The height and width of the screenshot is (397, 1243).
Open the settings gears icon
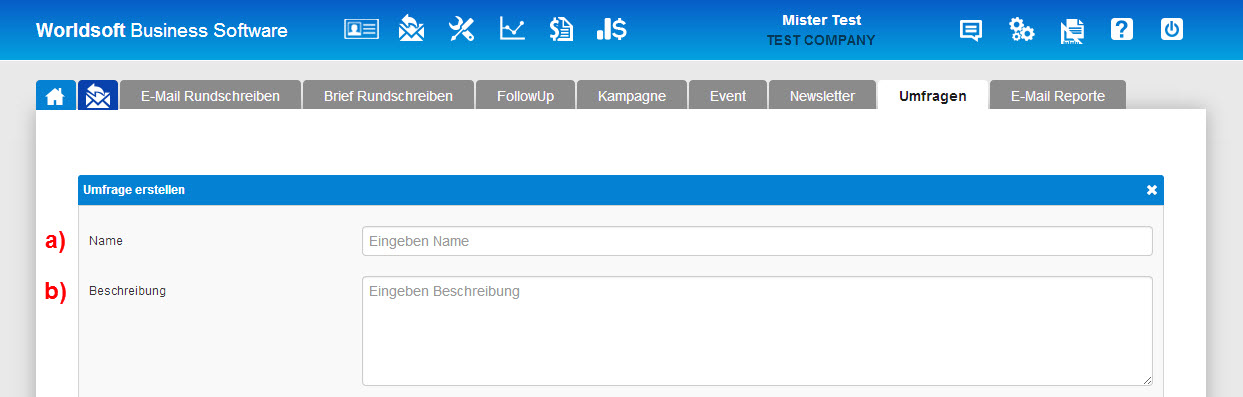(x=1021, y=30)
